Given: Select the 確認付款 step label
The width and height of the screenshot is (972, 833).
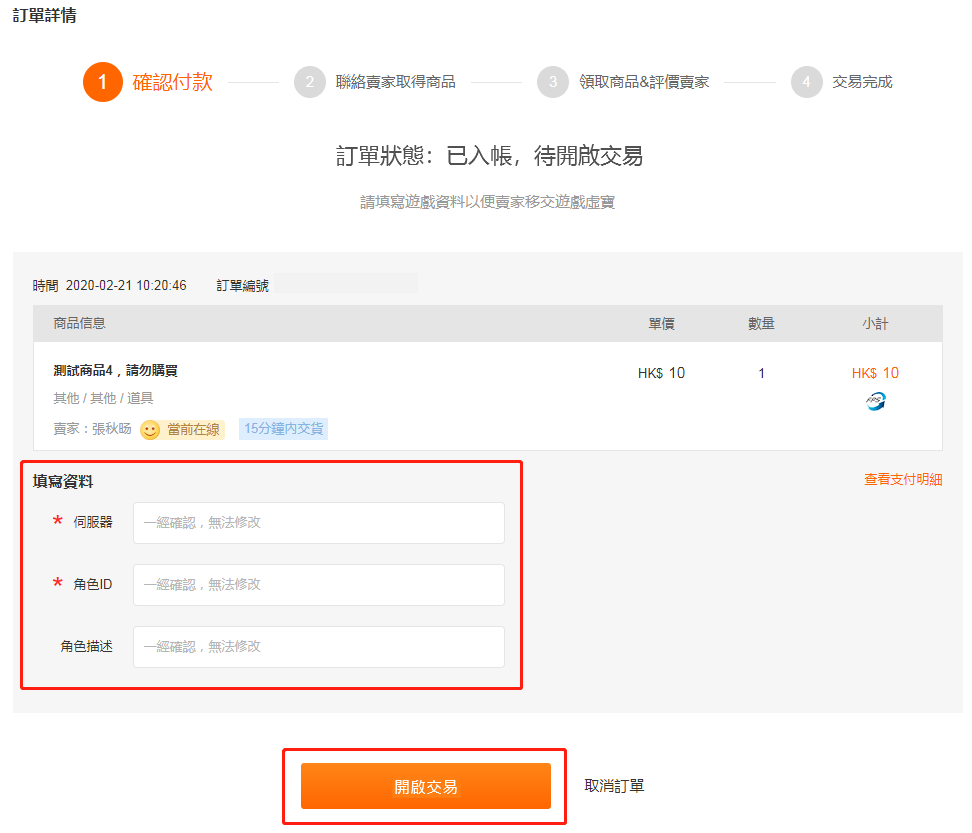Looking at the screenshot, I should tap(172, 82).
